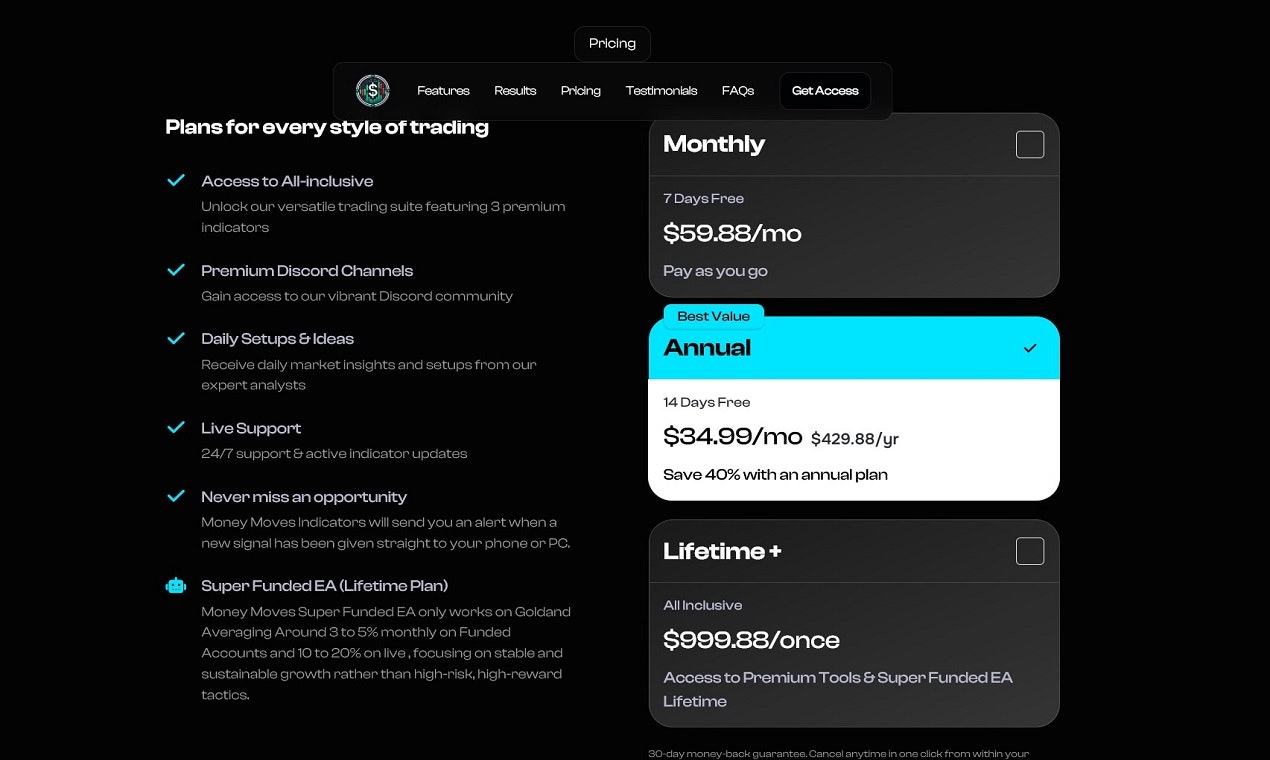Click the Pricing pill badge at top

click(612, 44)
